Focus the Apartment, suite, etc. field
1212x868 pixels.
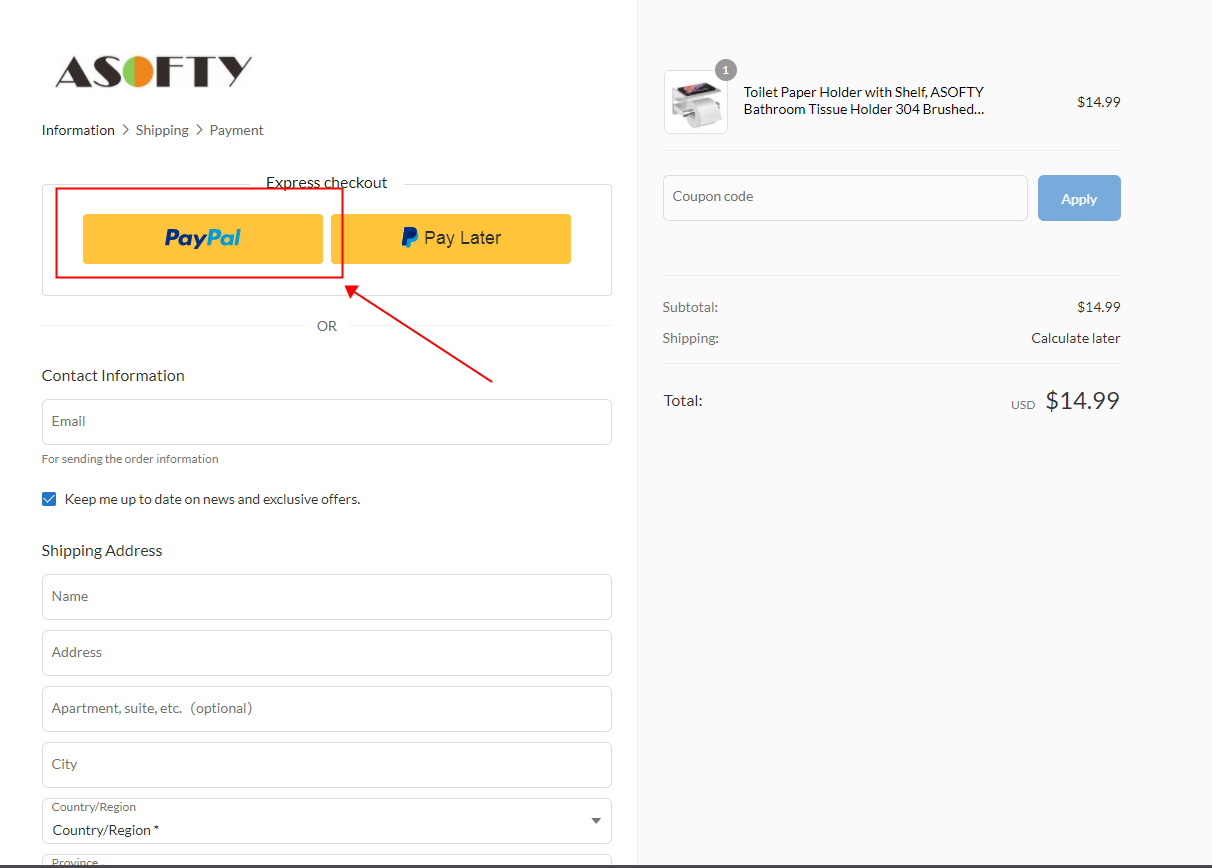pyautogui.click(x=327, y=709)
